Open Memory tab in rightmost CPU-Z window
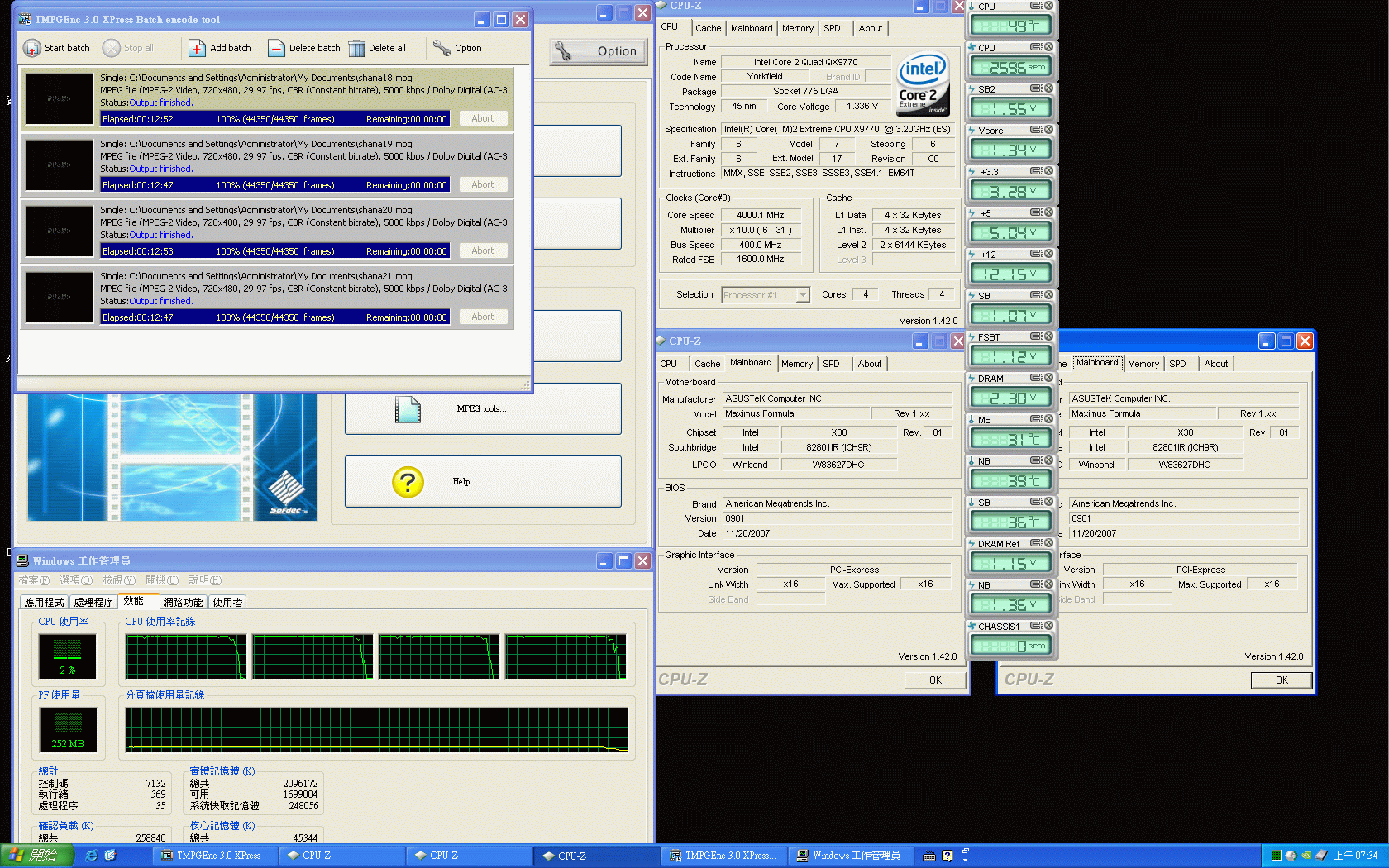Screen dimensions: 1389x868 pyautogui.click(x=1143, y=364)
